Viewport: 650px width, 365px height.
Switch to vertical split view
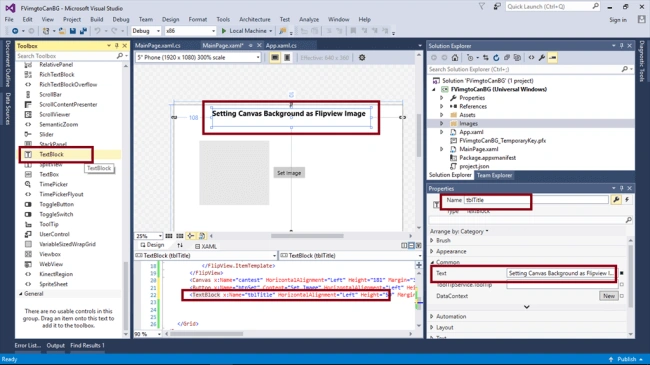click(x=404, y=246)
